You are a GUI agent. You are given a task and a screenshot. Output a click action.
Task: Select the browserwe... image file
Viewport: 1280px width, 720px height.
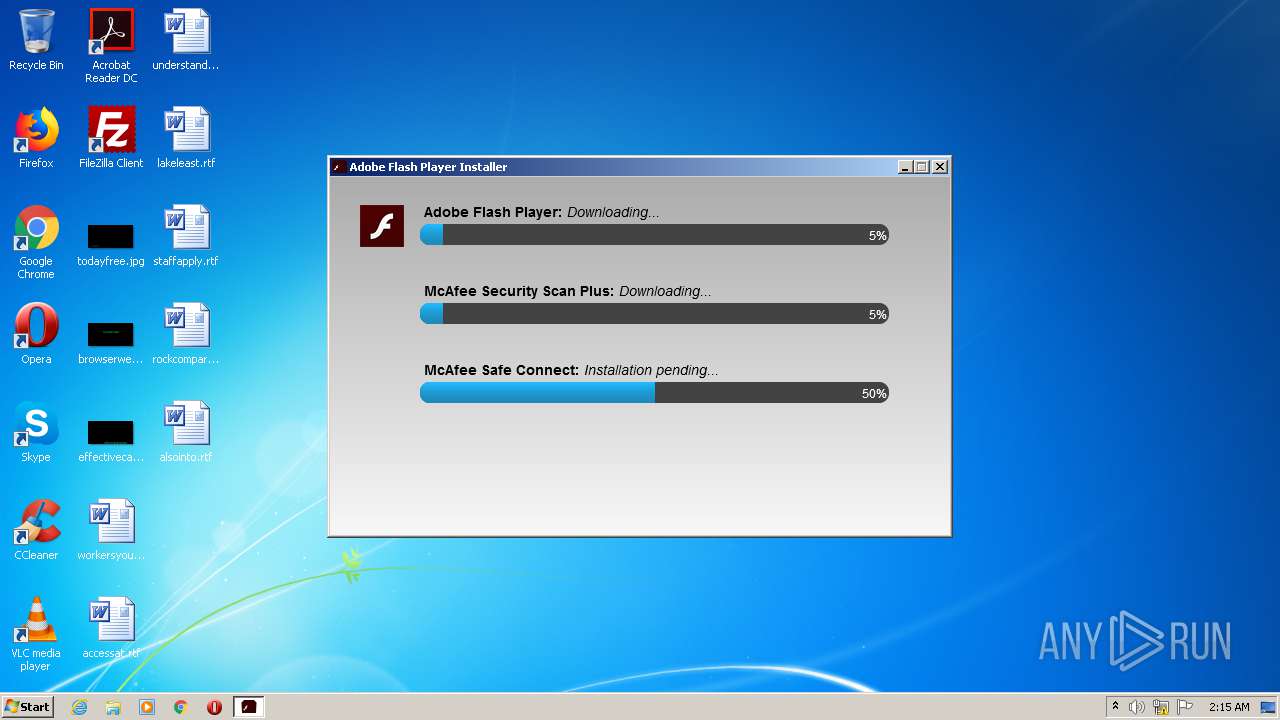click(x=111, y=343)
